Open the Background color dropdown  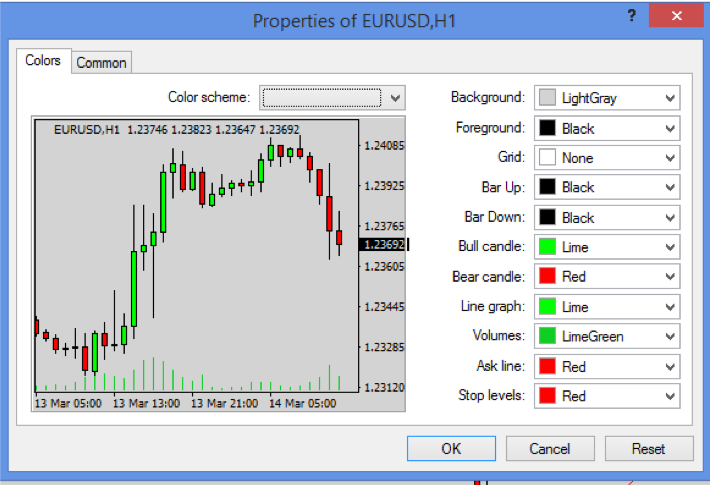pos(607,98)
